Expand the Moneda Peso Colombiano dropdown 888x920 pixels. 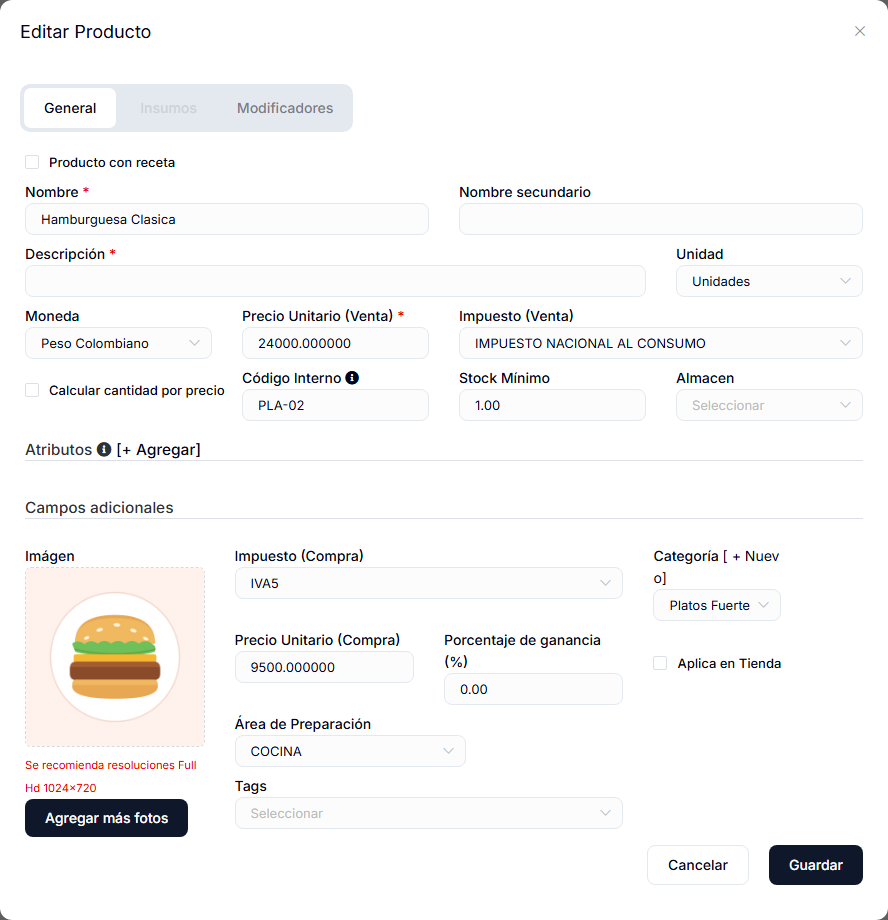point(119,343)
